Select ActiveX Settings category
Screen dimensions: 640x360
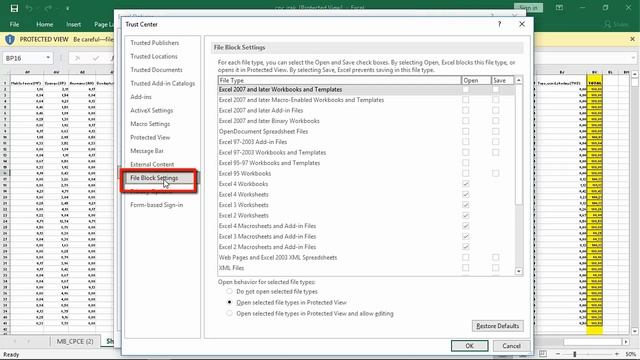point(151,110)
